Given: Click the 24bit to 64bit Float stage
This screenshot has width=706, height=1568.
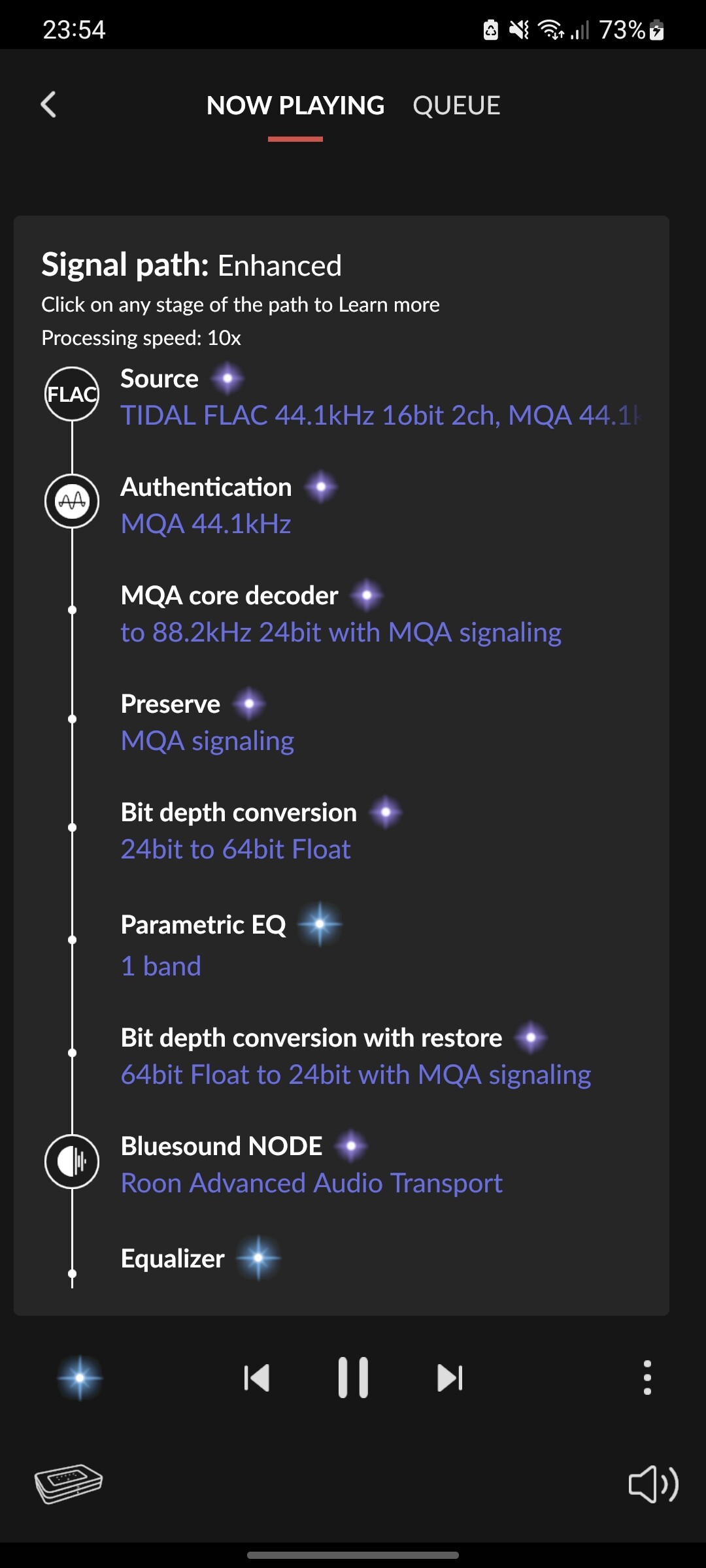Looking at the screenshot, I should pos(236,849).
